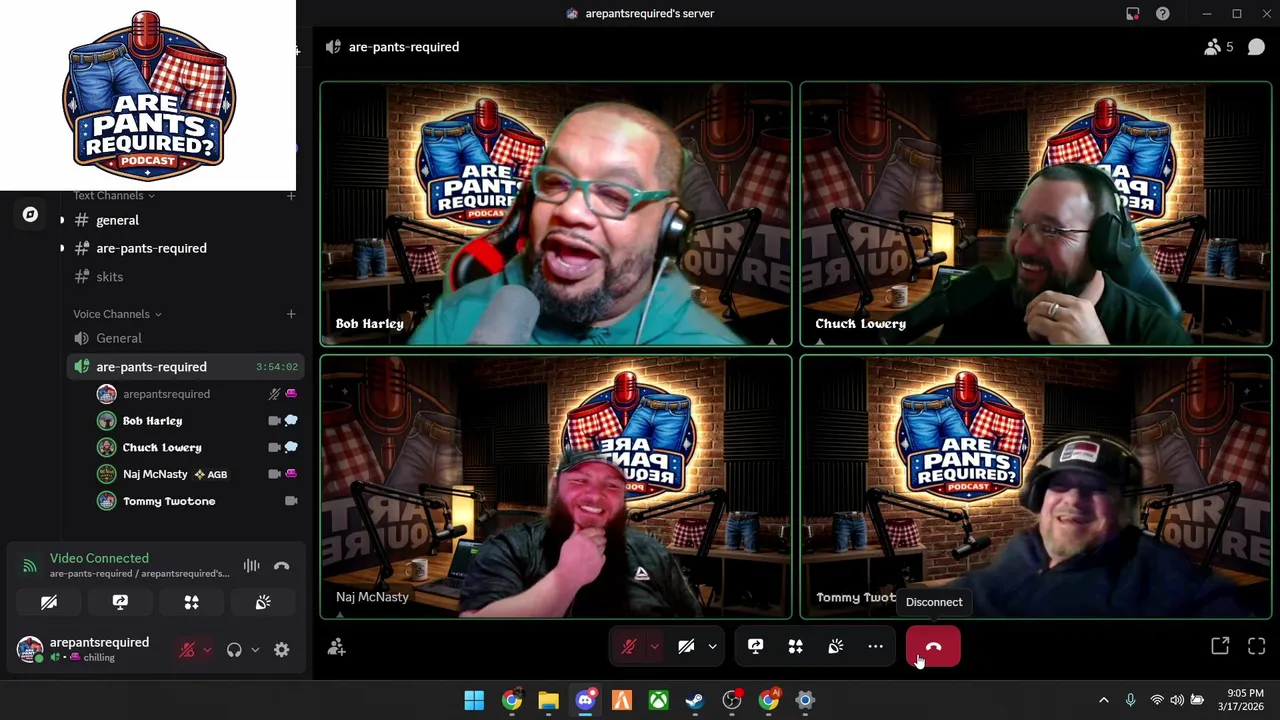Share screen from the left voice panel
The height and width of the screenshot is (720, 1280).
120,602
